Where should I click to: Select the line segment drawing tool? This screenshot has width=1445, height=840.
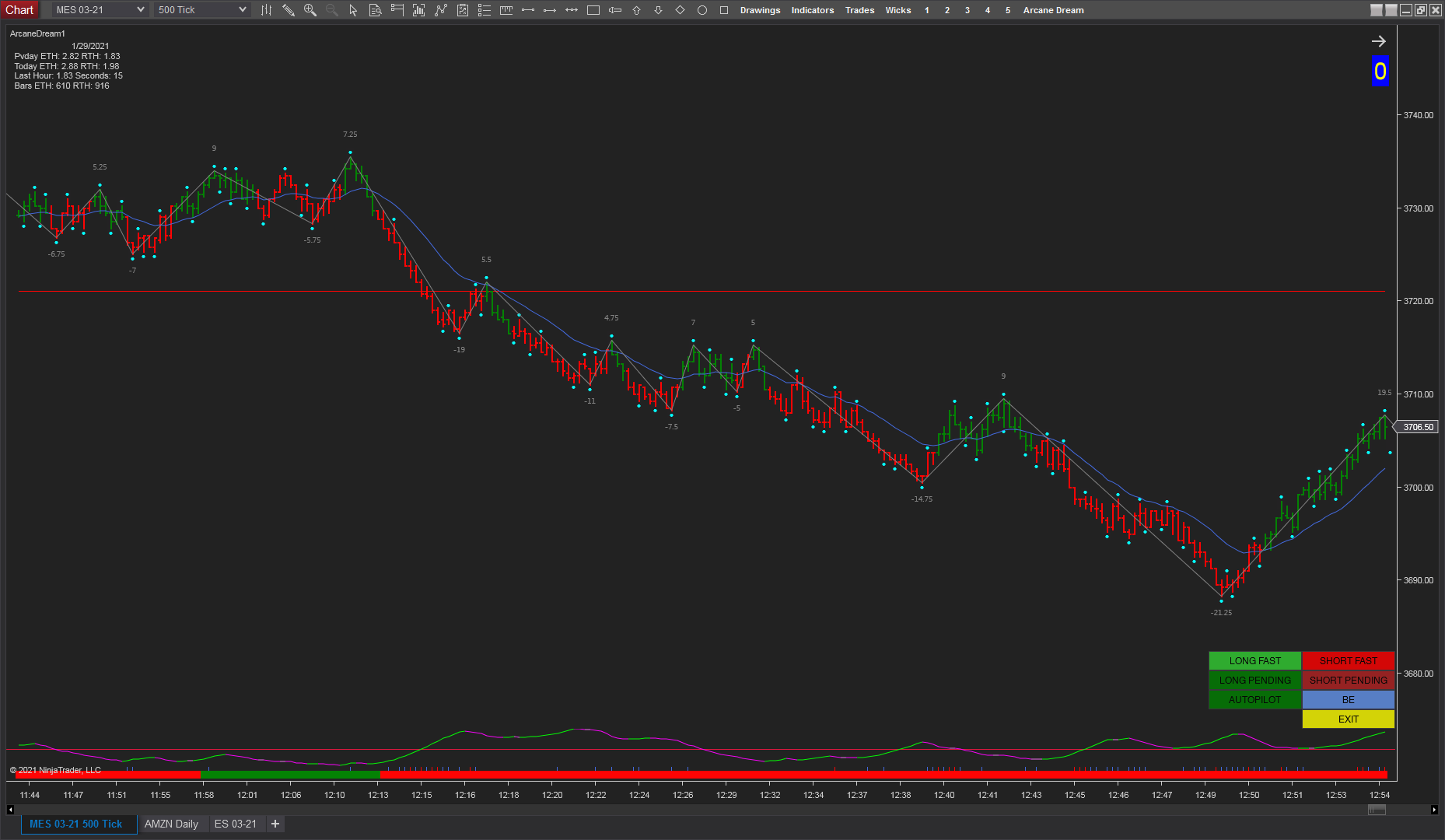pos(527,10)
